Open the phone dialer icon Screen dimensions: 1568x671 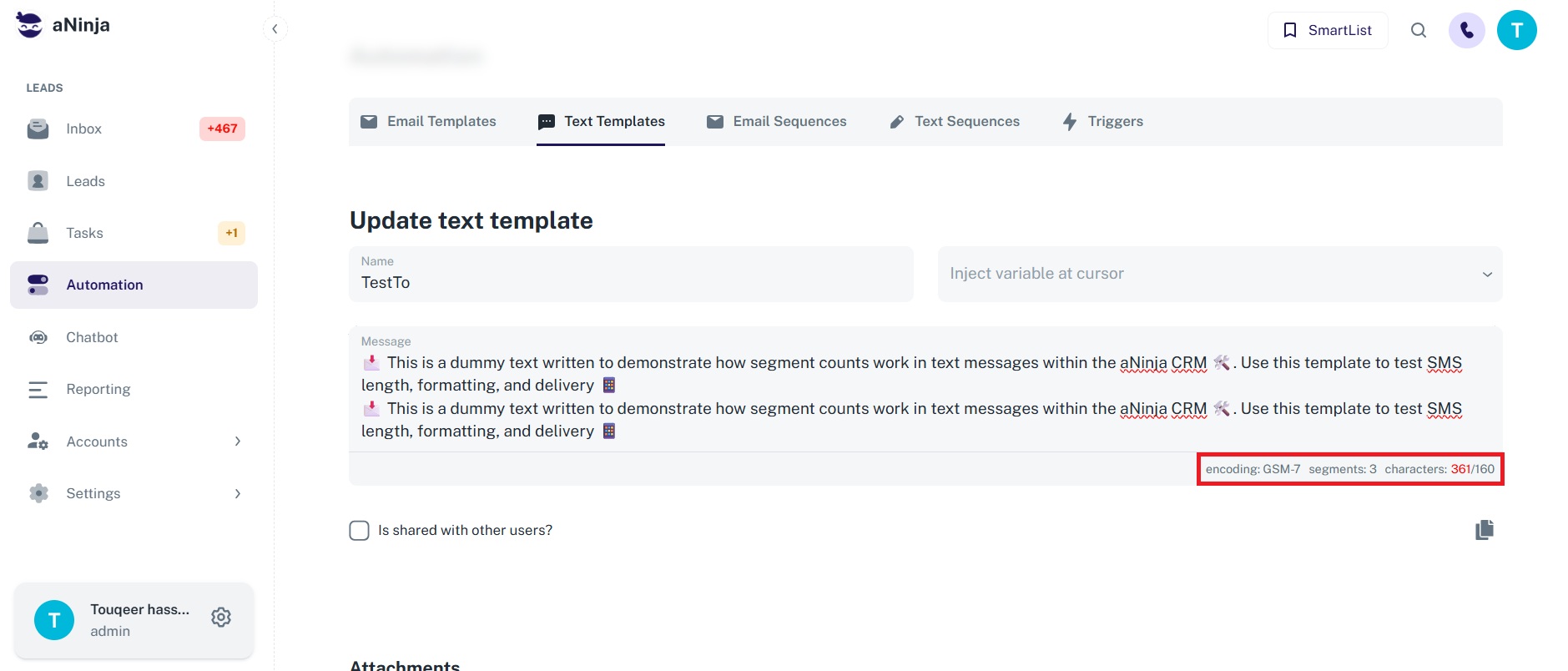click(1466, 31)
